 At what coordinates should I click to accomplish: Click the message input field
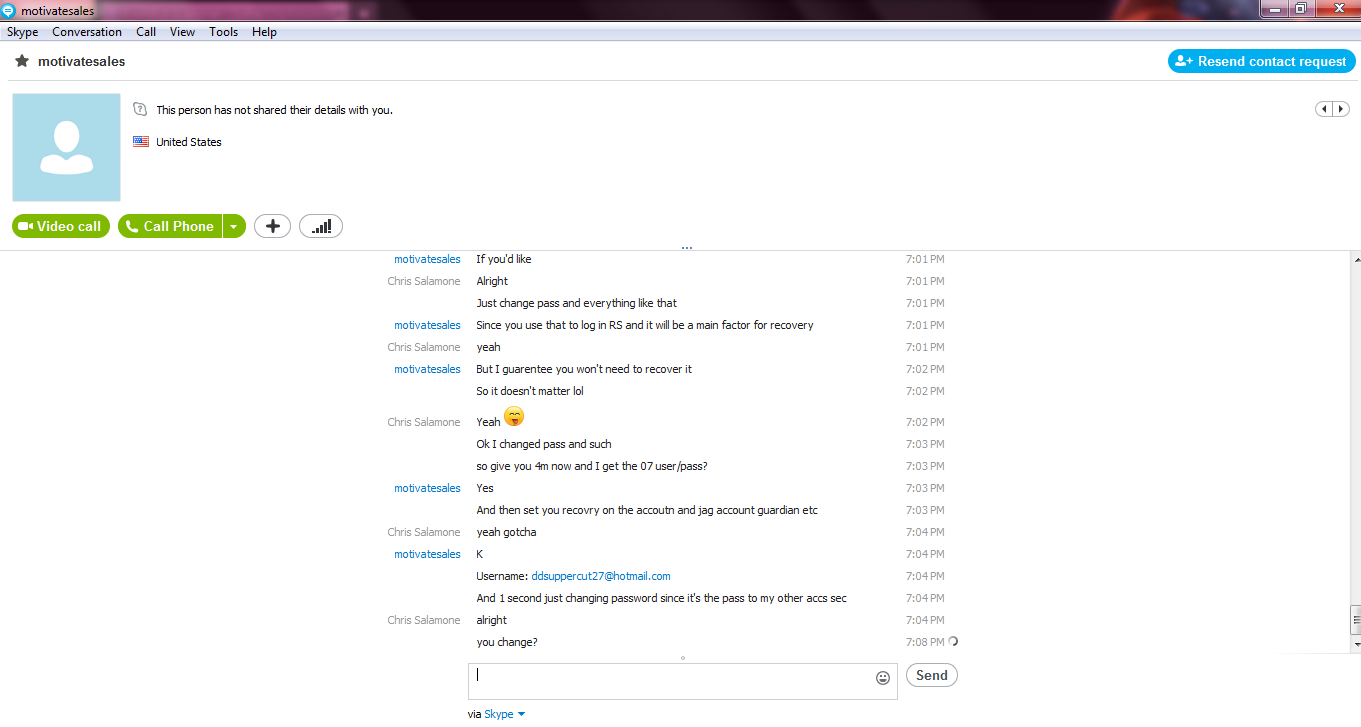683,681
